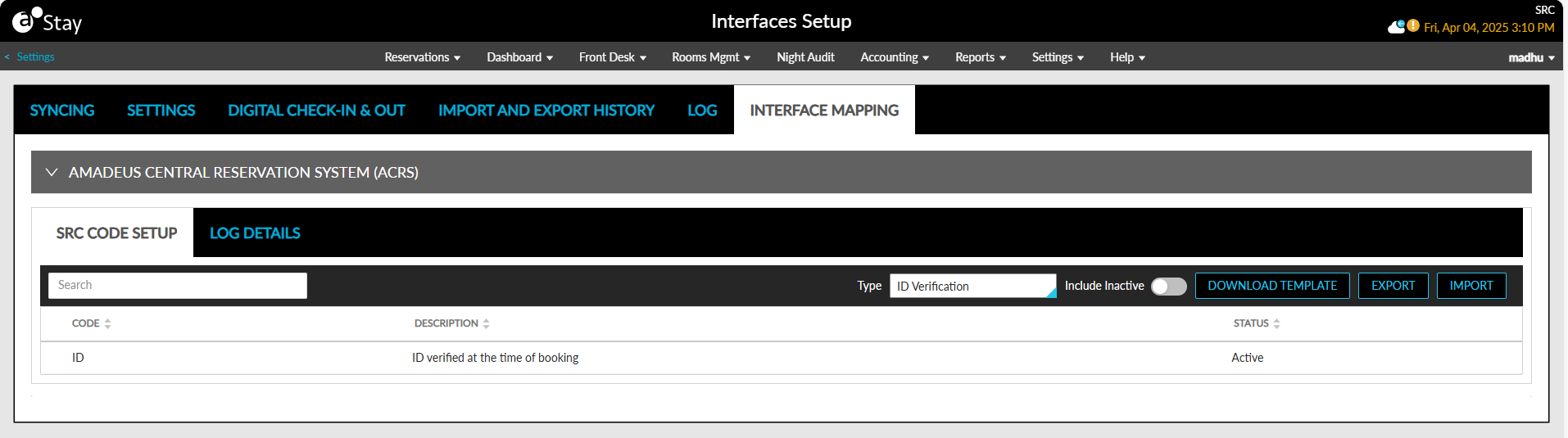Sort by Description column arrows
This screenshot has height=438, width=1568.
point(486,323)
